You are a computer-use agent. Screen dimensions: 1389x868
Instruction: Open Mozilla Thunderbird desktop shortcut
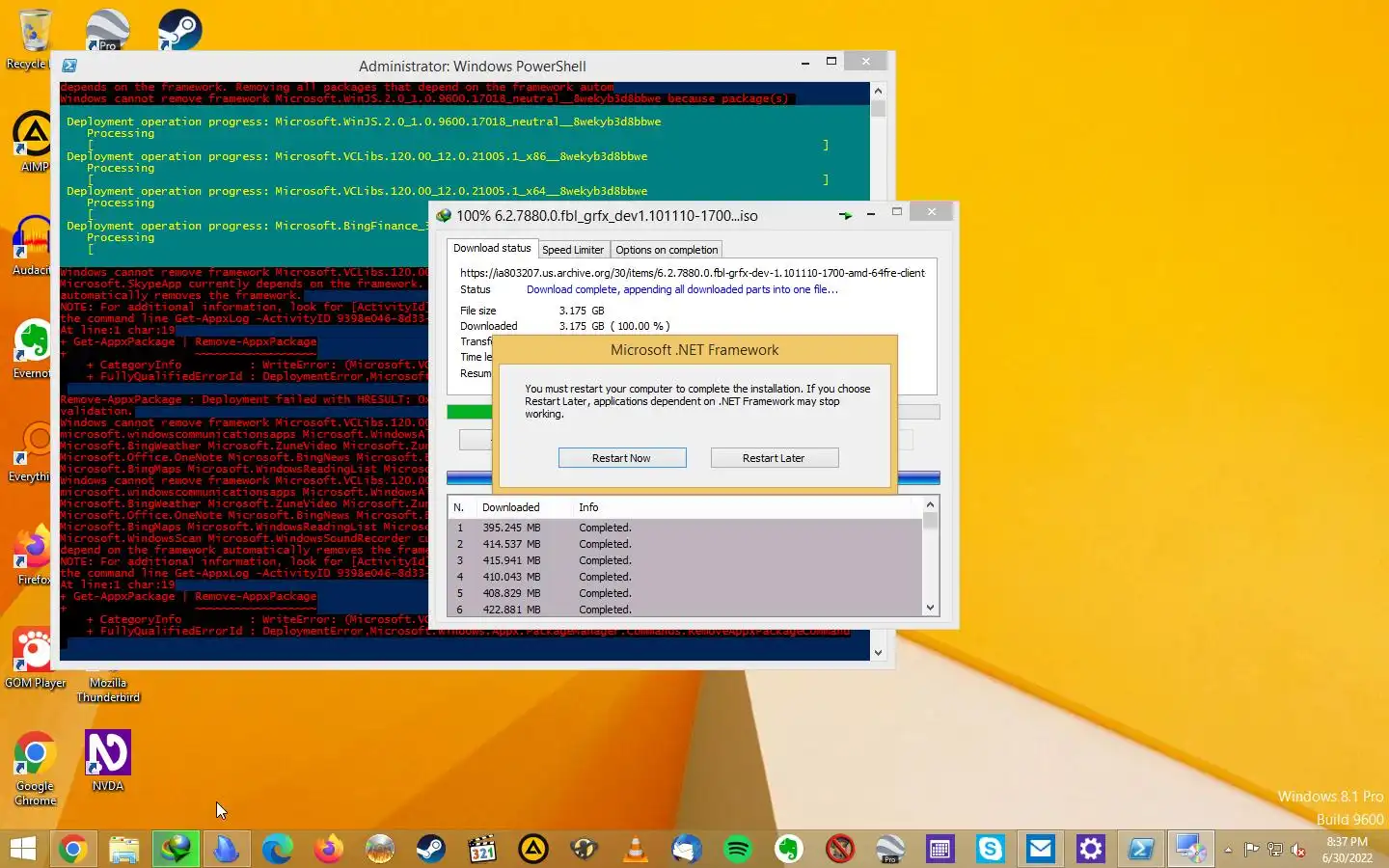(108, 687)
